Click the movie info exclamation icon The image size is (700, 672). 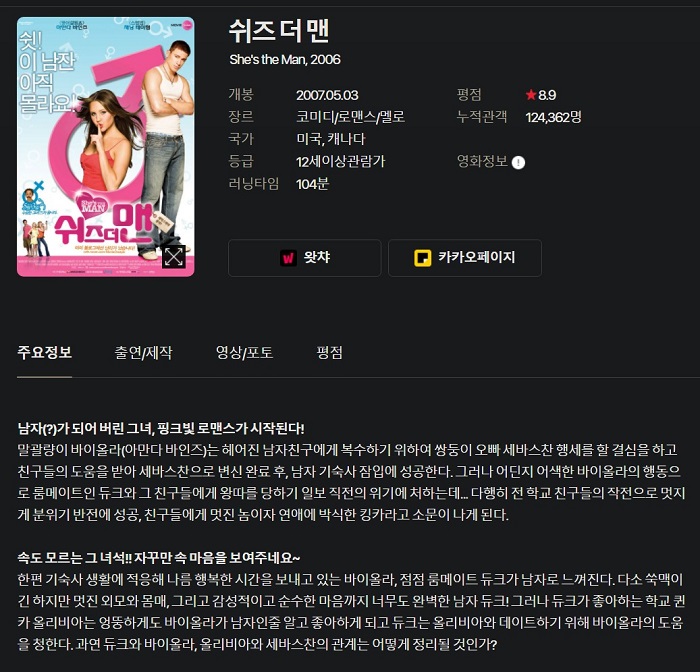tap(518, 163)
